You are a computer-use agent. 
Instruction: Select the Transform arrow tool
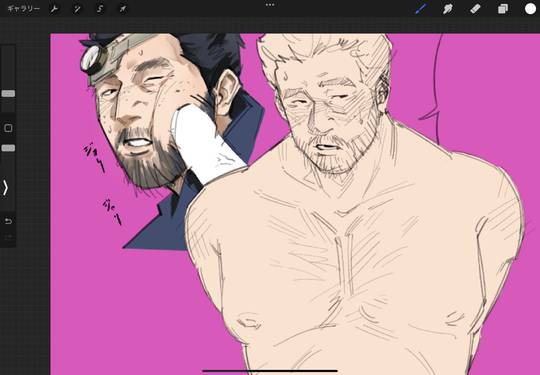[x=123, y=9]
